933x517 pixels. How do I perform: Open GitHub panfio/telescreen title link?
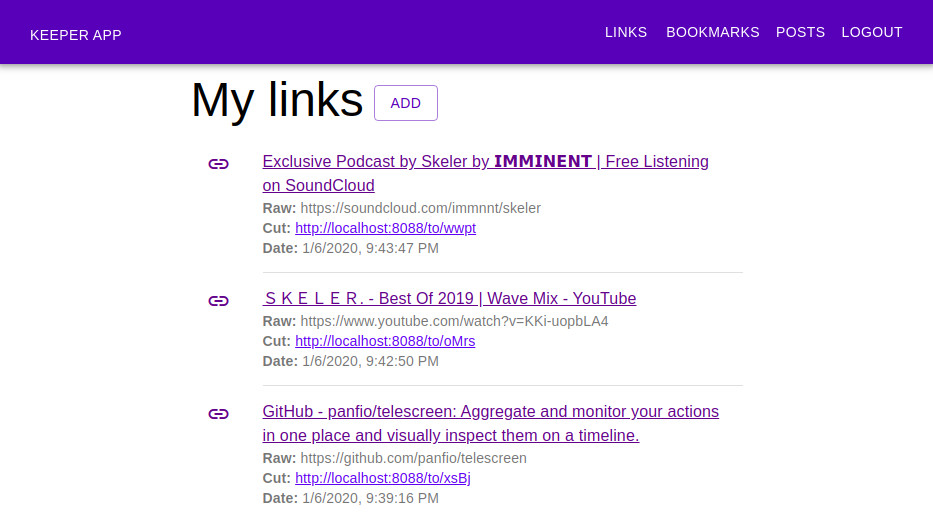coord(491,423)
